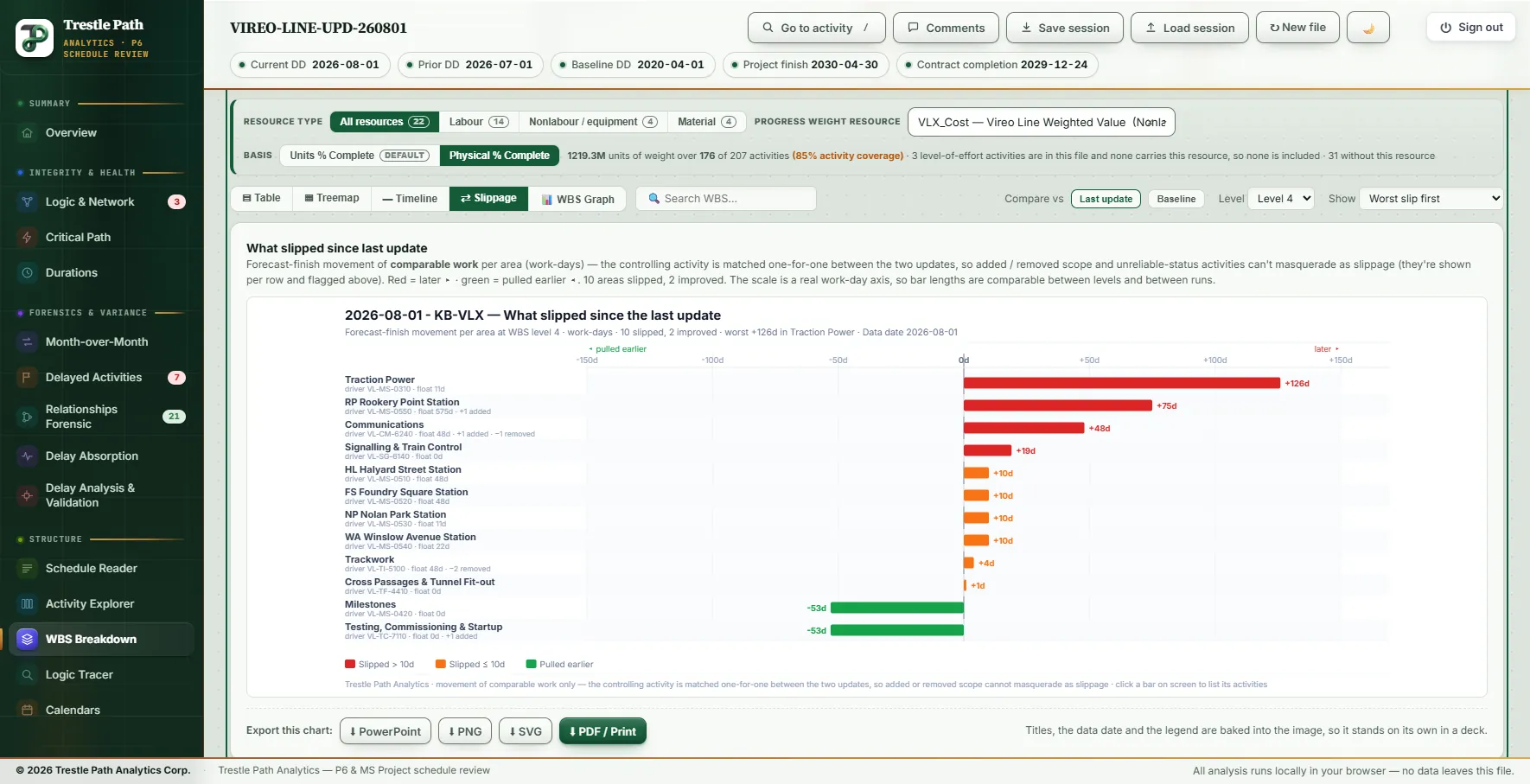Click the Milestones -53d green bar
1530x784 pixels.
coord(897,608)
